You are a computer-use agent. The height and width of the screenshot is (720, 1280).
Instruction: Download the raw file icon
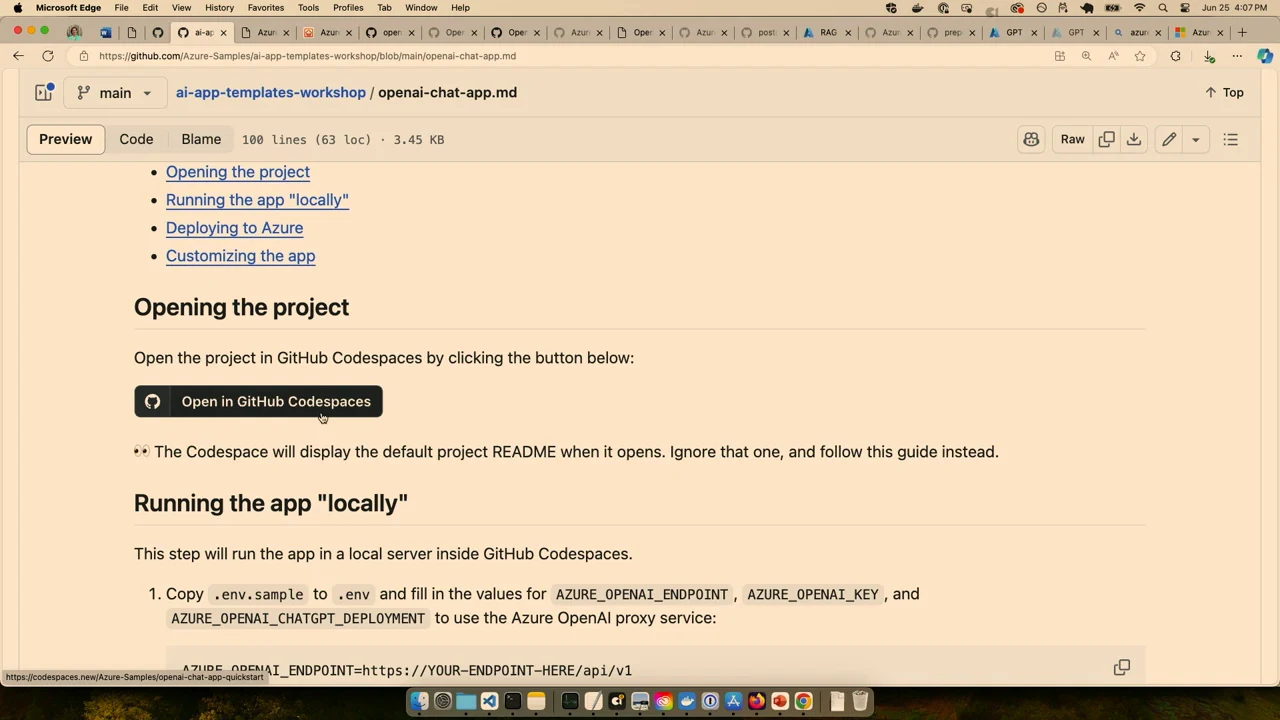tap(1134, 139)
